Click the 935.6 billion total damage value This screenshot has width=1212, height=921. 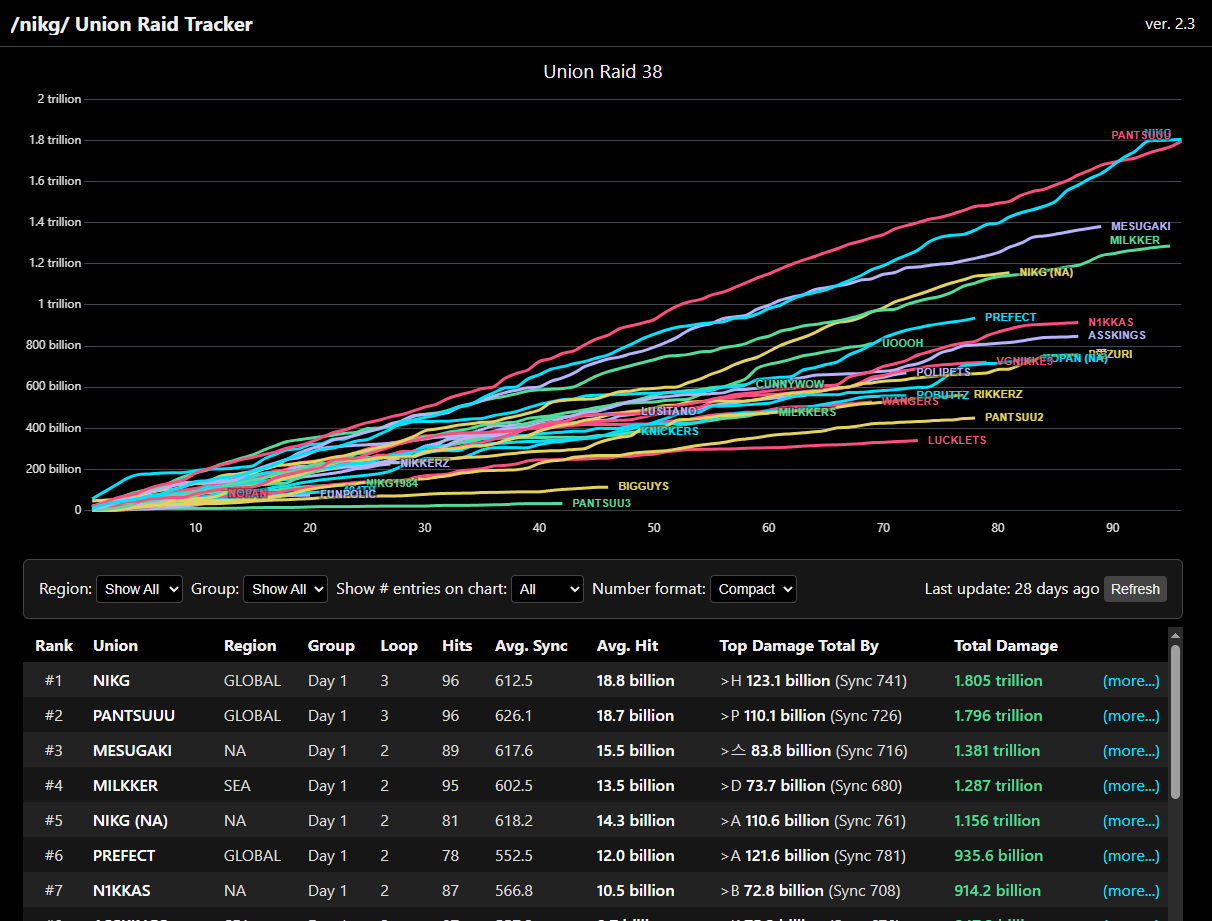998,856
